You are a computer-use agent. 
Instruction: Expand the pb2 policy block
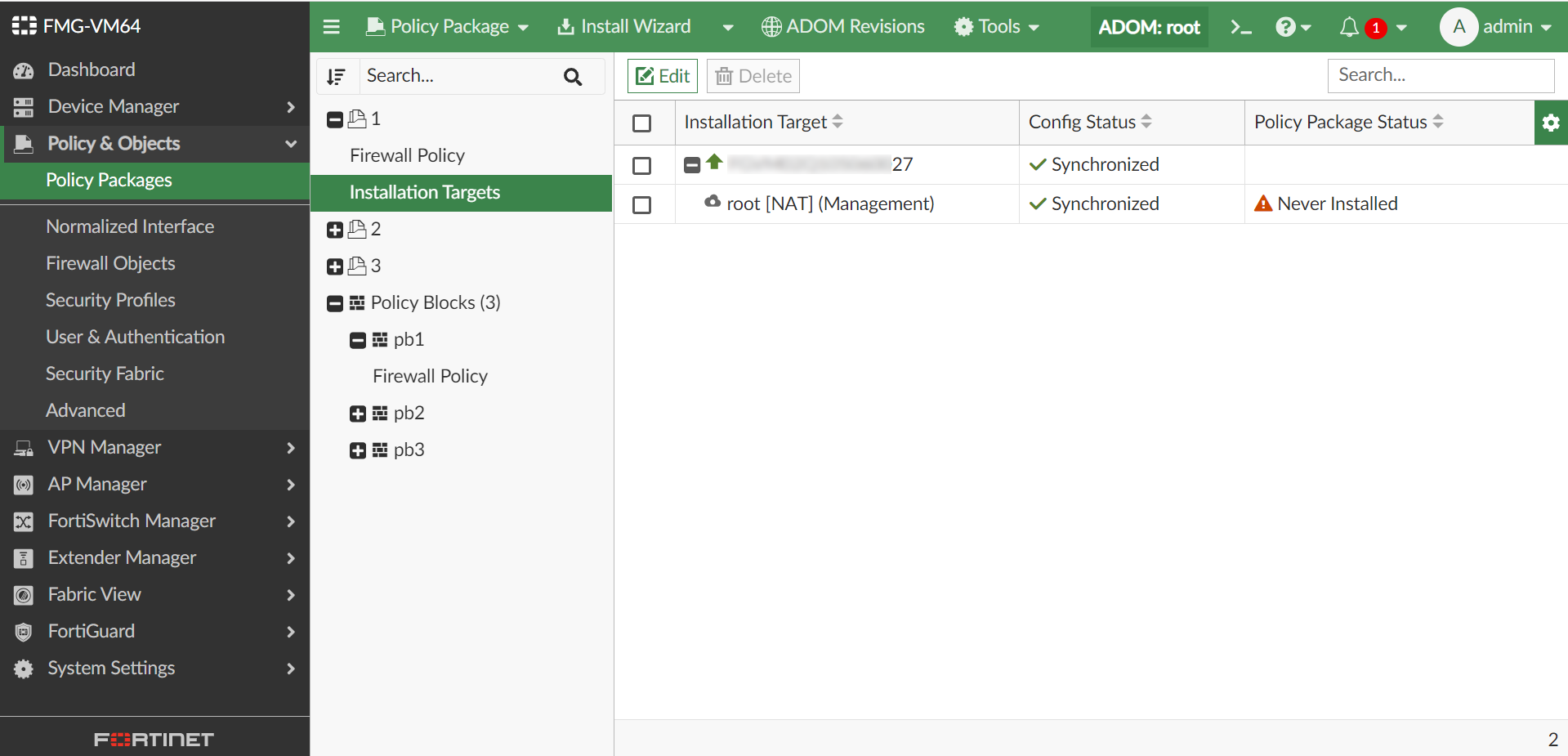[358, 414]
